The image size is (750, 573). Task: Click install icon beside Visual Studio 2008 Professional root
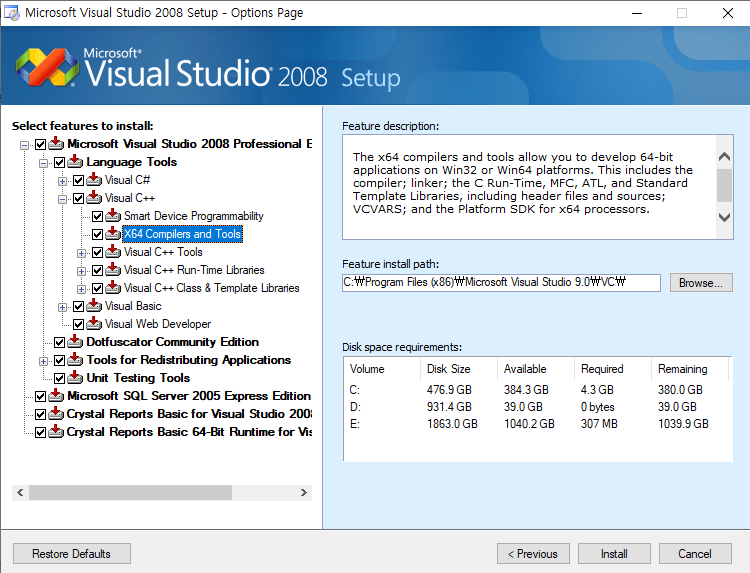pyautogui.click(x=56, y=143)
